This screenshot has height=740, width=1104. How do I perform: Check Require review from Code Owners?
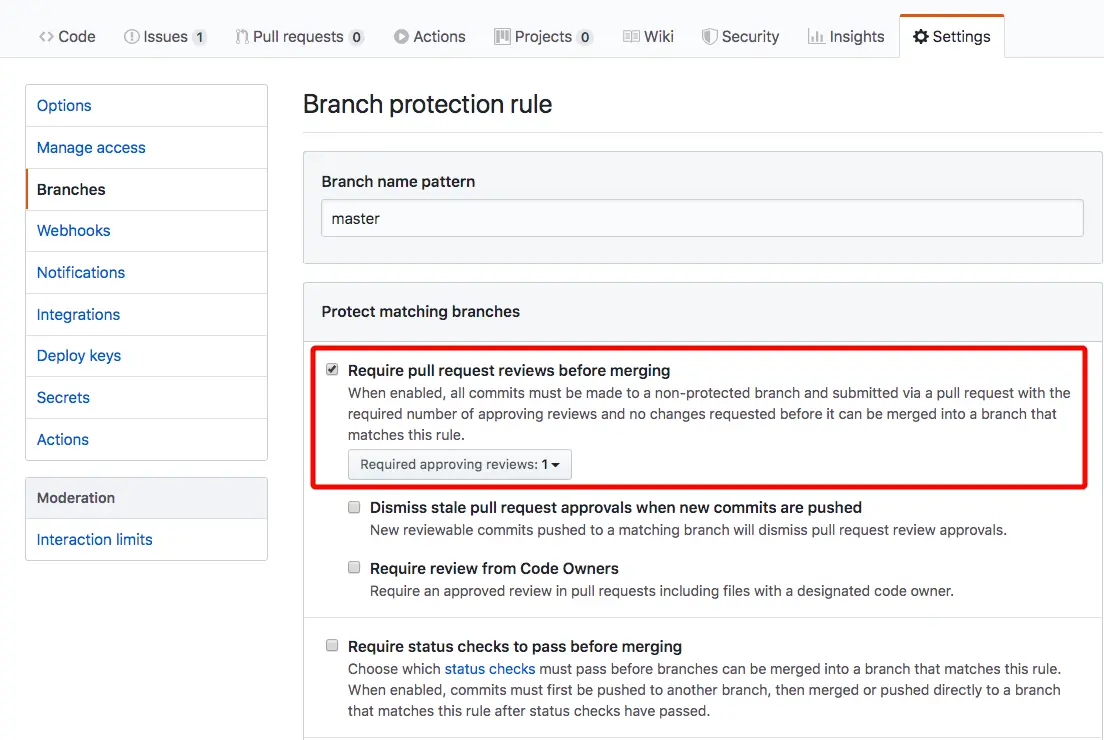tap(354, 568)
